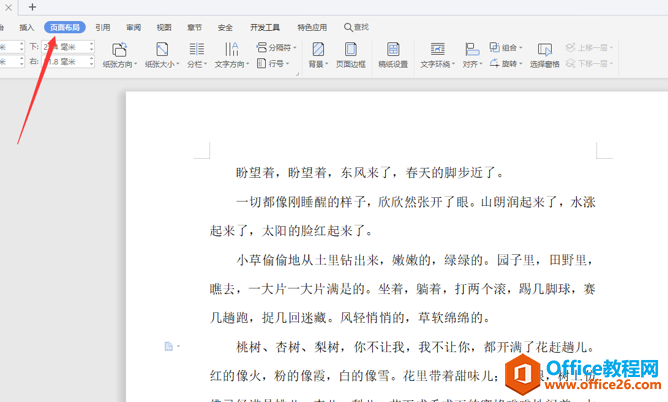Open 稿纸设置 manuscript paper settings
The width and height of the screenshot is (668, 402).
coord(393,55)
